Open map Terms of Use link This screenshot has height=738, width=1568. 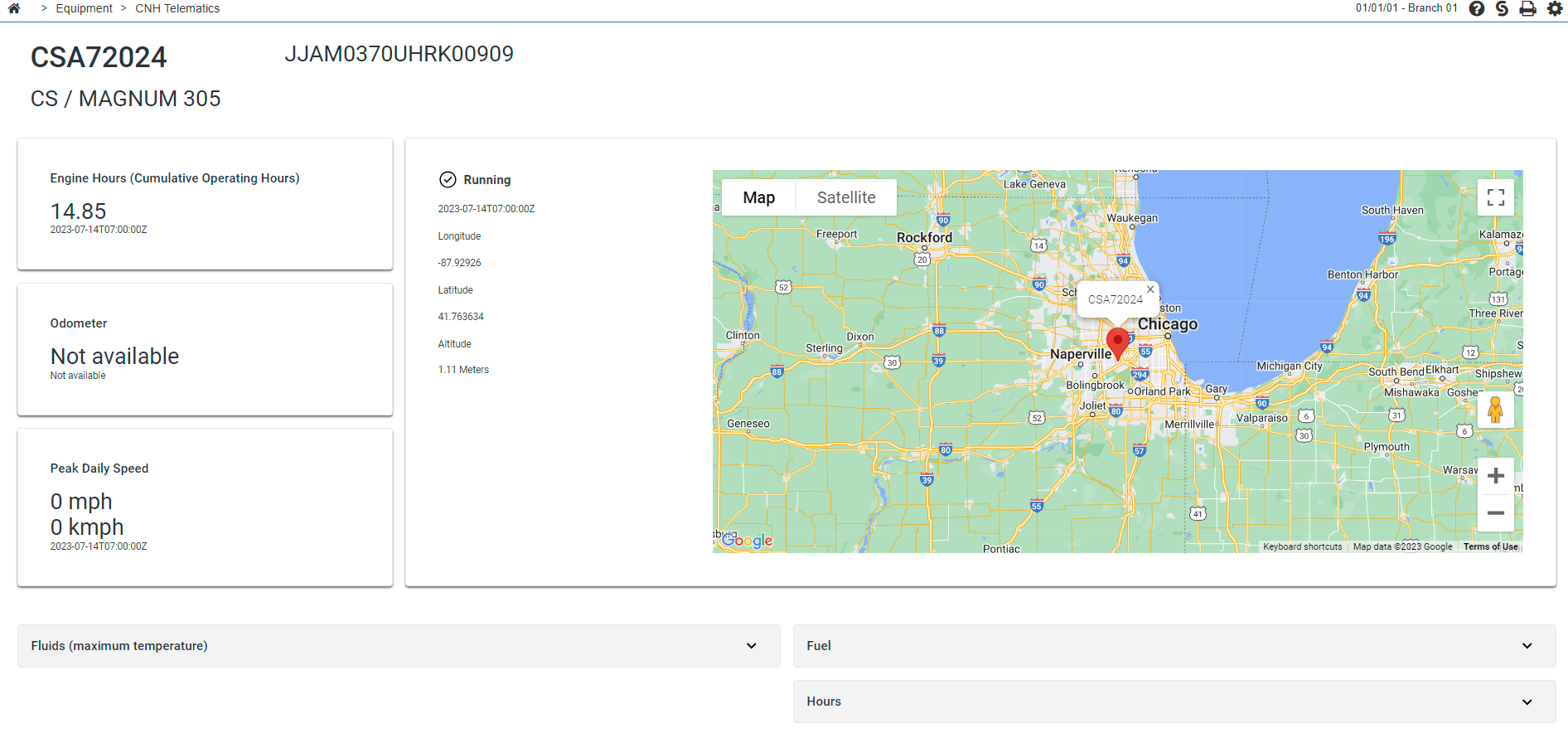click(1490, 546)
